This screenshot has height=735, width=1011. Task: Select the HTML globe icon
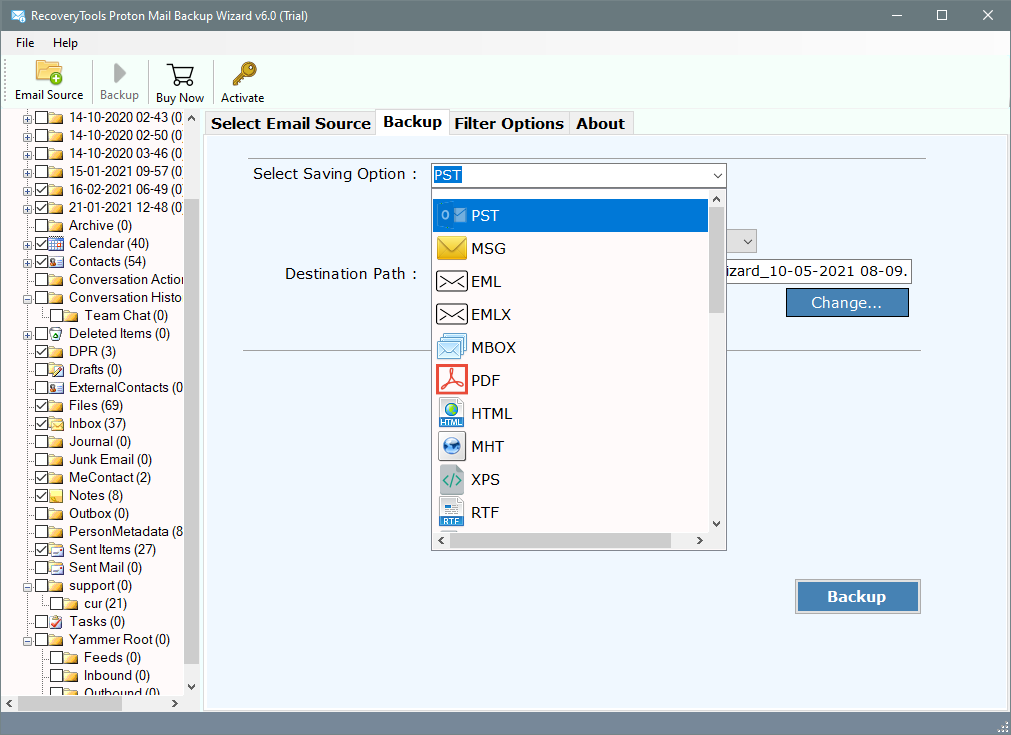coord(451,413)
